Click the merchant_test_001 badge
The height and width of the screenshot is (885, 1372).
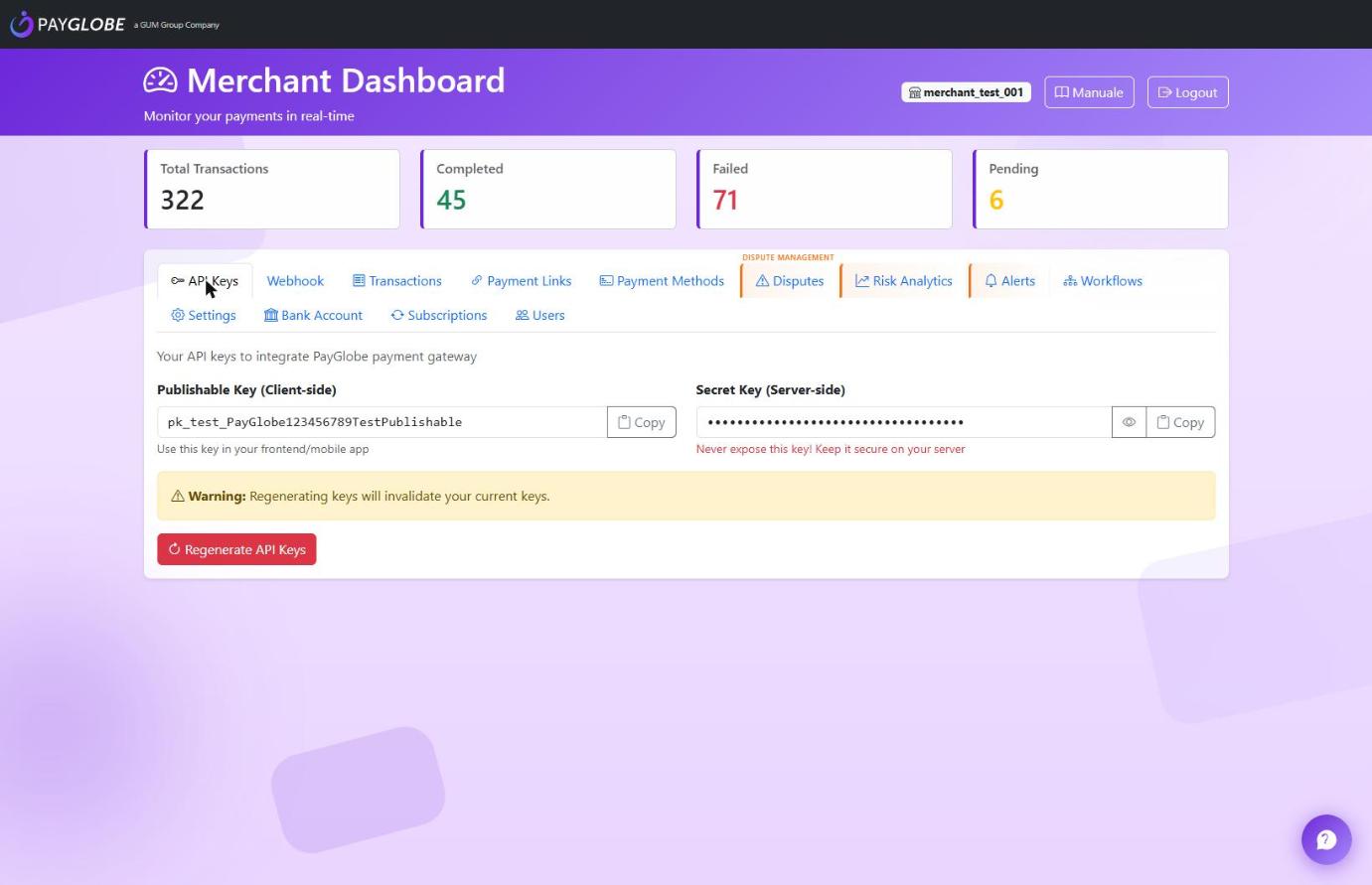coord(966,92)
